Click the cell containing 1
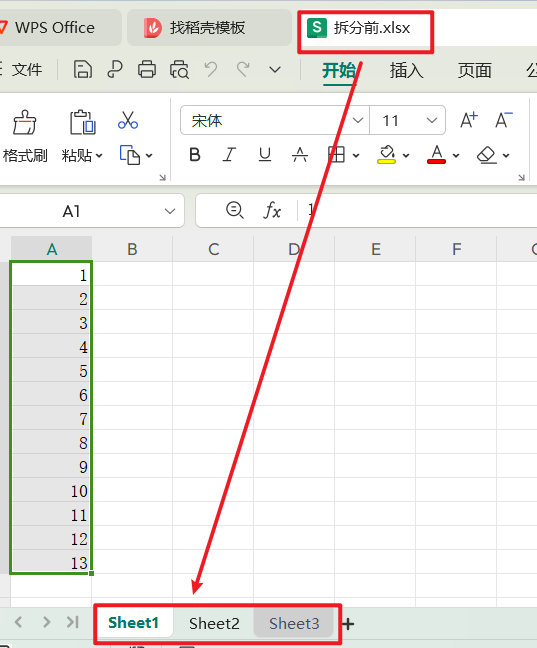This screenshot has width=537, height=648. tap(51, 274)
